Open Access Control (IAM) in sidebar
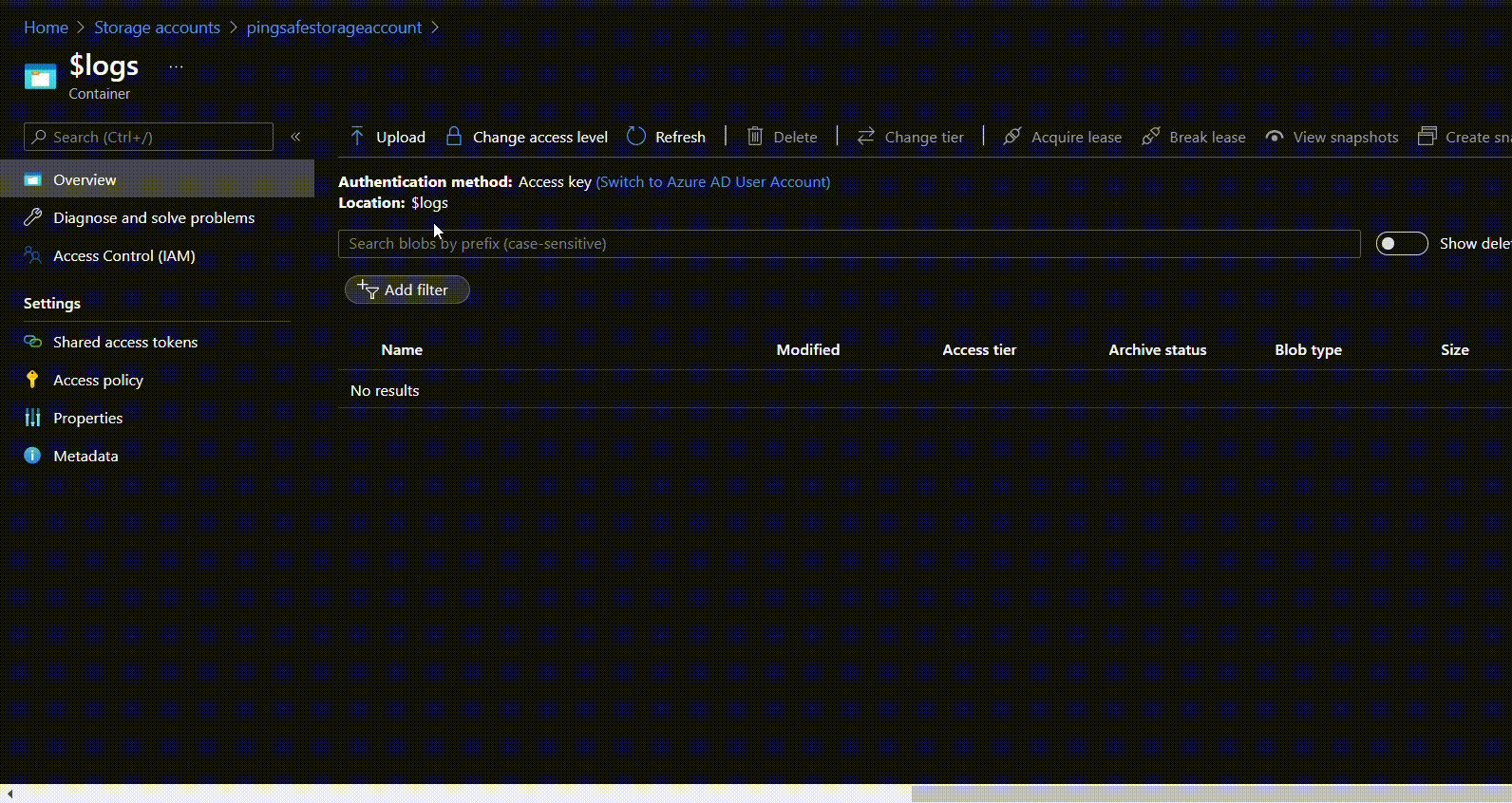This screenshot has height=803, width=1512. pos(123,256)
